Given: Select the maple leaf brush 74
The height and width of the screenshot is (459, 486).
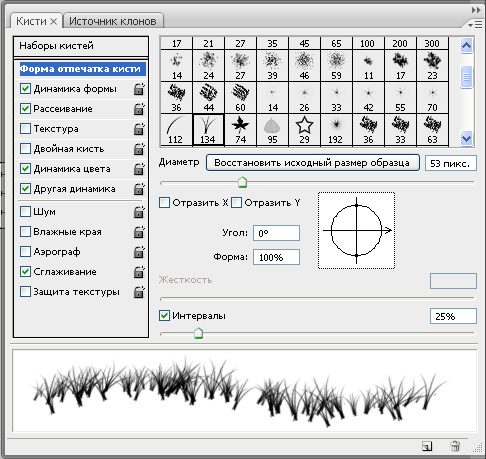Looking at the screenshot, I should (240, 130).
